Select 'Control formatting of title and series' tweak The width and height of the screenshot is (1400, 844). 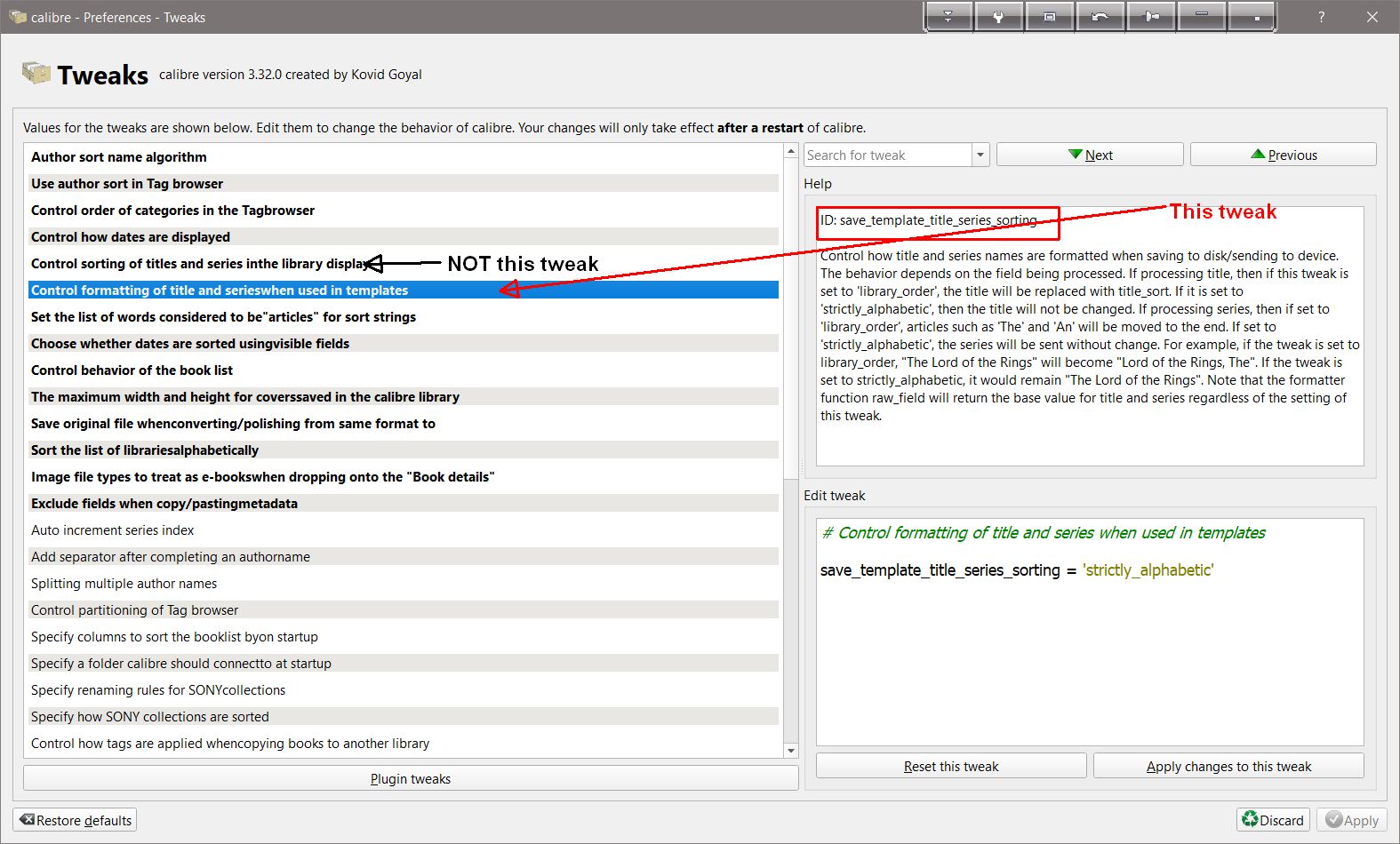tap(404, 291)
